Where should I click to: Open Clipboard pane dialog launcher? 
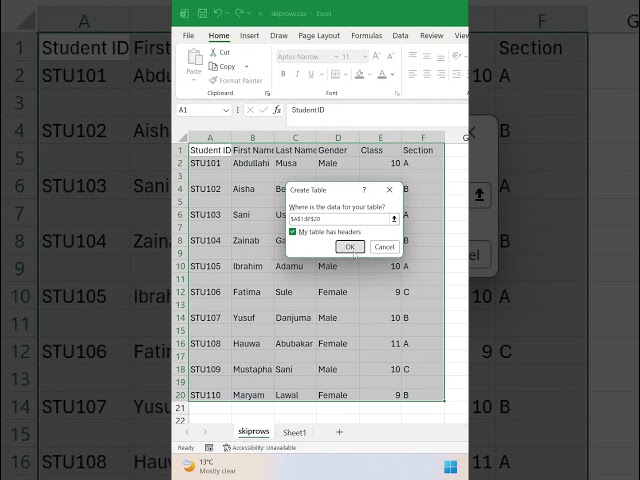pos(267,93)
